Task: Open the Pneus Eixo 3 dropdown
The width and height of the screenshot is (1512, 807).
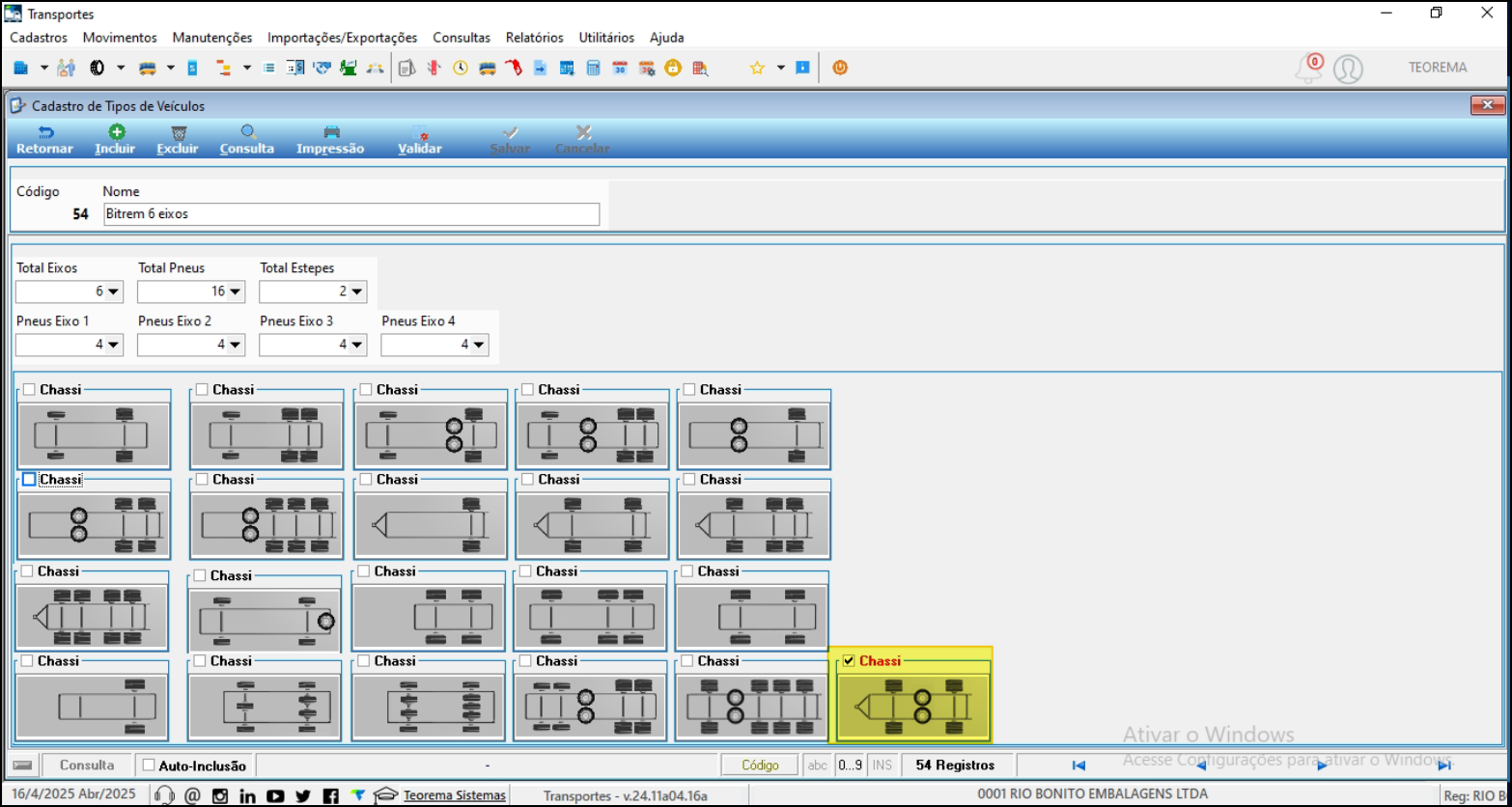Action: point(356,345)
